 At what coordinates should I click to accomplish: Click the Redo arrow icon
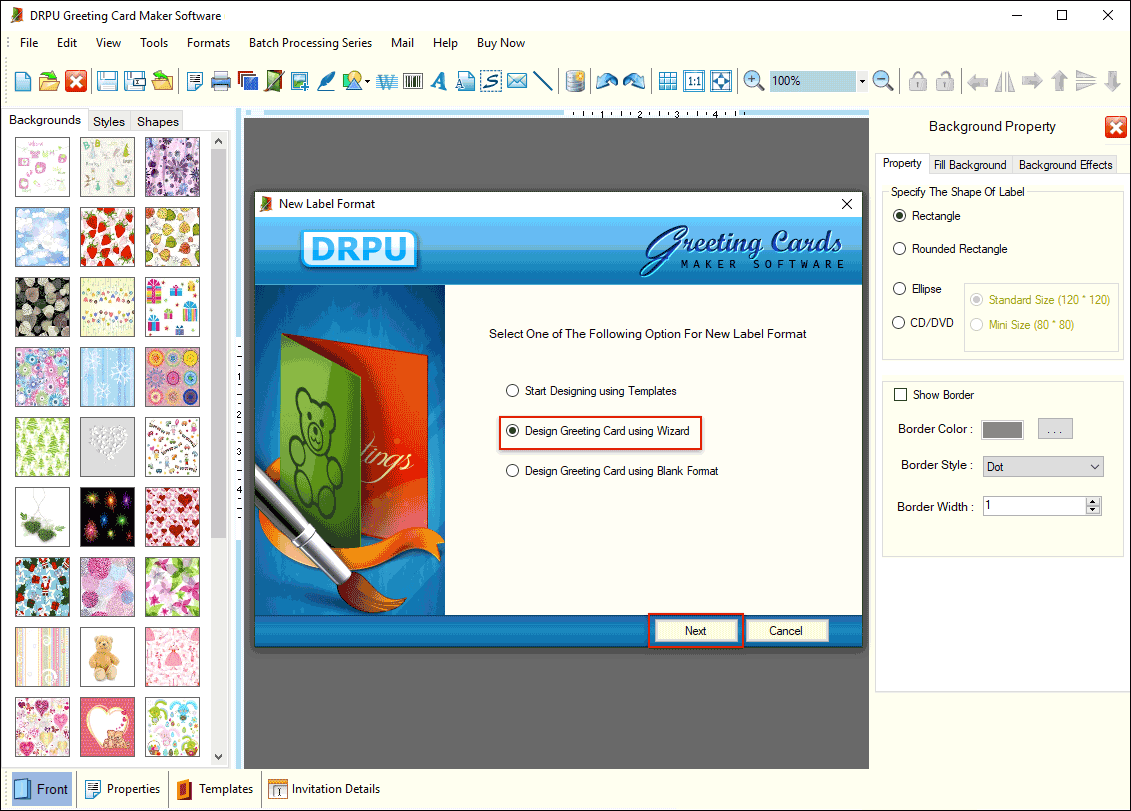(x=633, y=81)
